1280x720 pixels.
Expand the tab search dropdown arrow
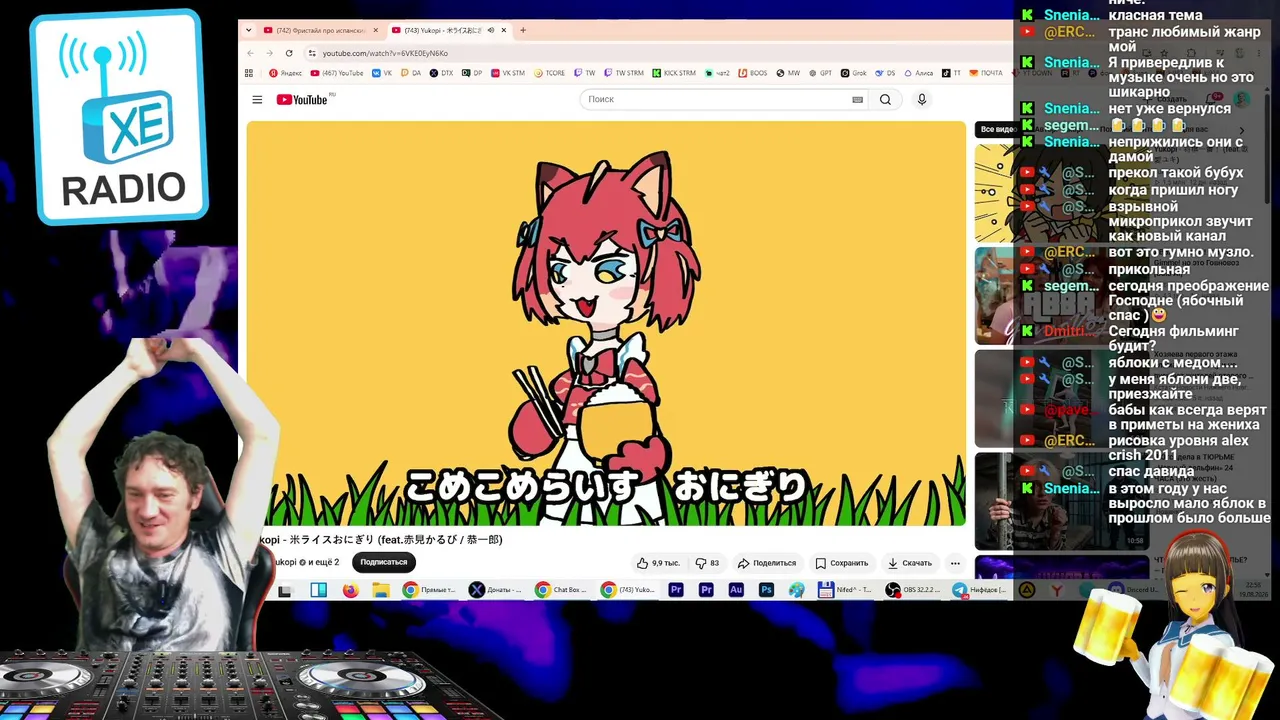249,30
